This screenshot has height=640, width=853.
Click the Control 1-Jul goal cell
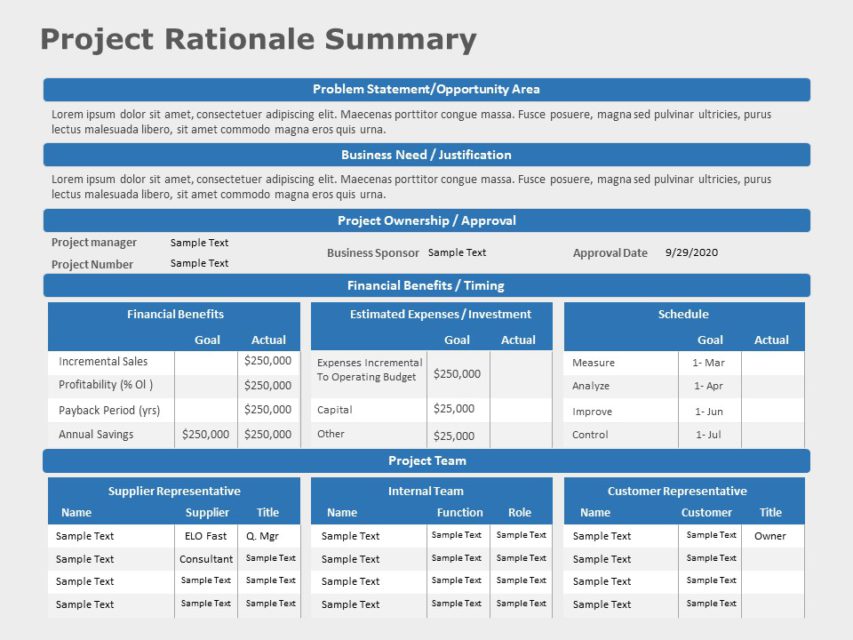709,434
